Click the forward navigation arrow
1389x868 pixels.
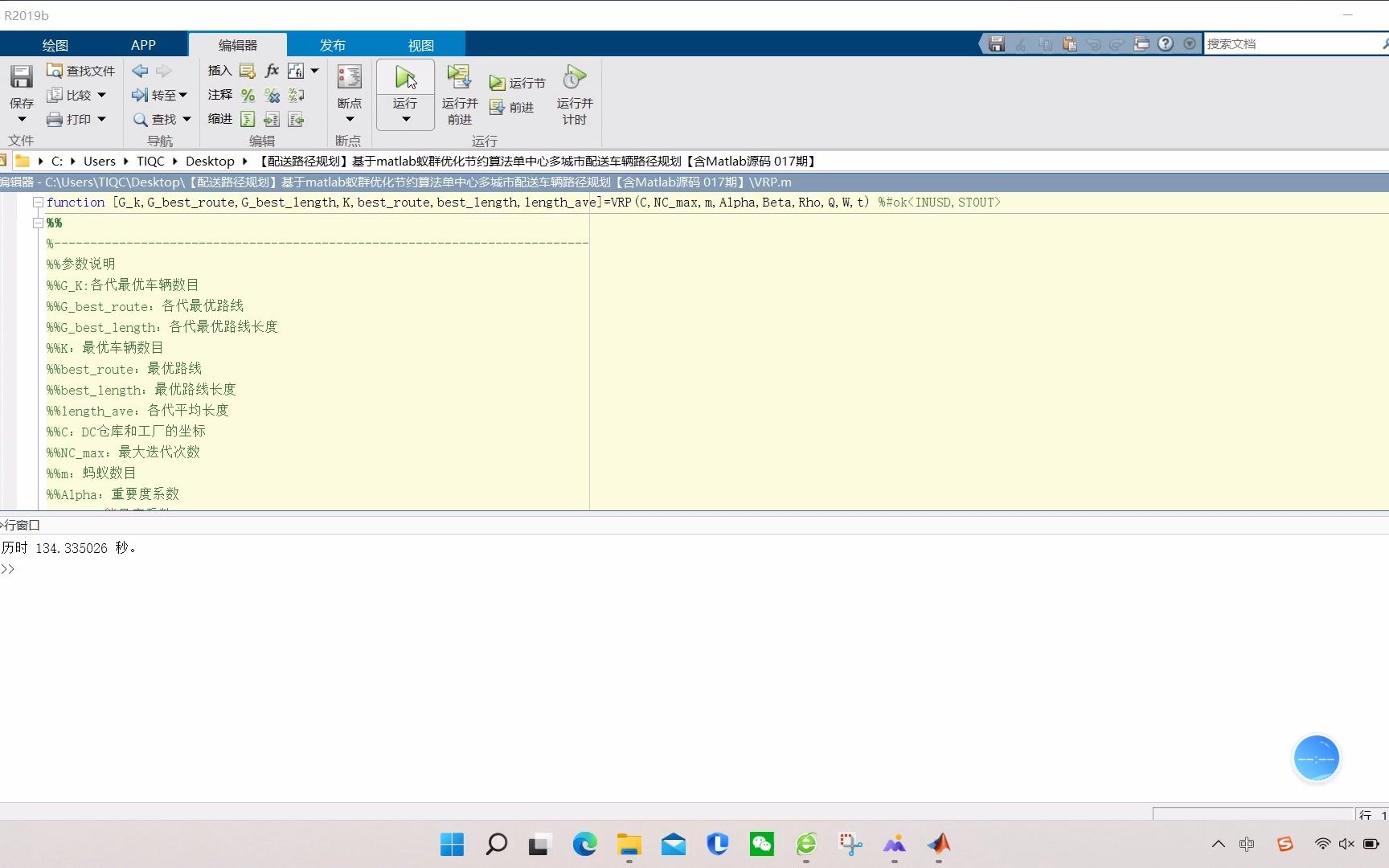coord(163,71)
